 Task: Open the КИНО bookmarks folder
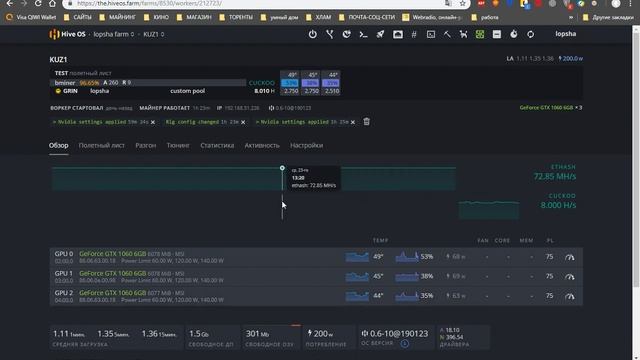(x=156, y=18)
